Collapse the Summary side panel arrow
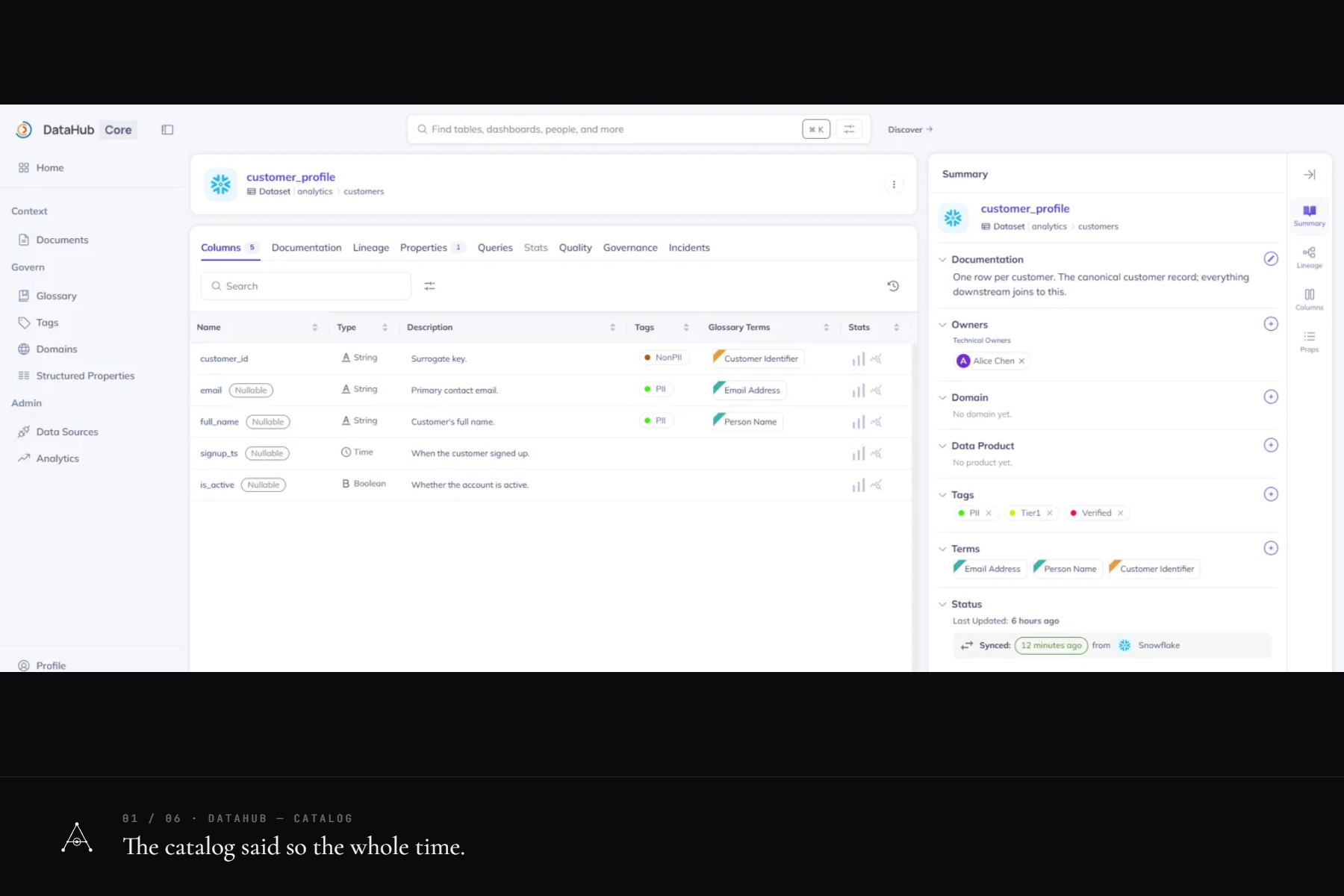1344x896 pixels. pos(1310,175)
